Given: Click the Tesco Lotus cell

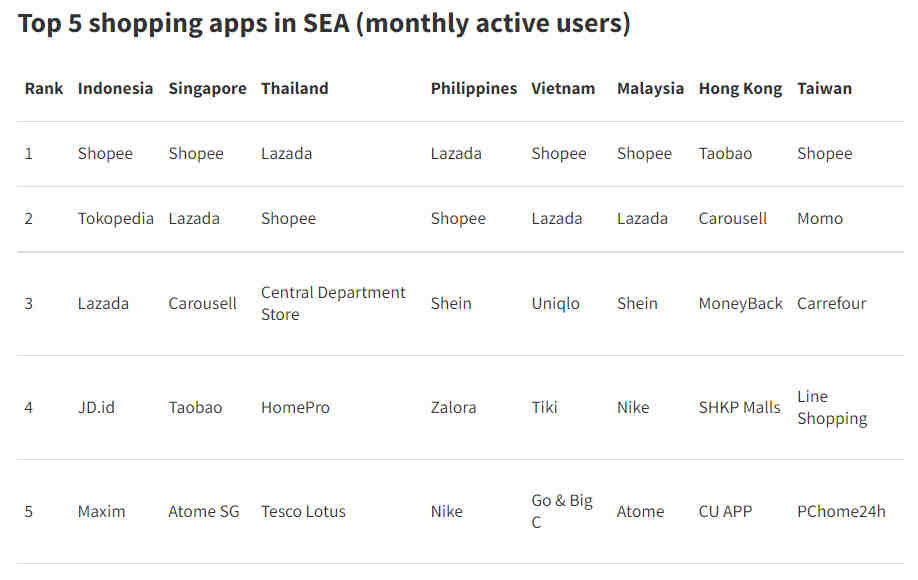Looking at the screenshot, I should [303, 512].
